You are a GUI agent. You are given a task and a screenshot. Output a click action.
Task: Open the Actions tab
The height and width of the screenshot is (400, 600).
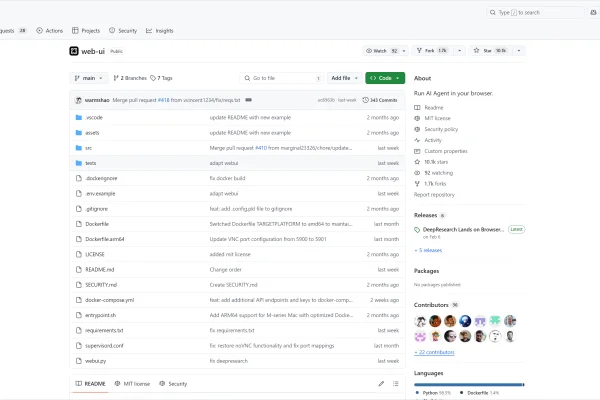click(50, 31)
